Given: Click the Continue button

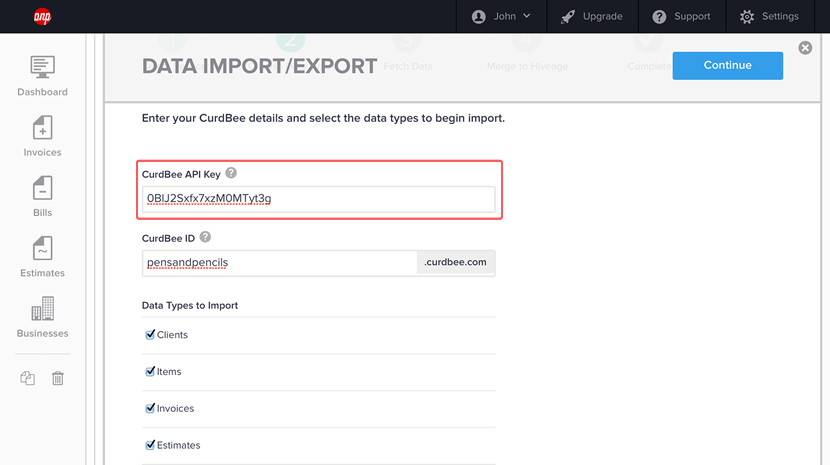Looking at the screenshot, I should coord(727,66).
